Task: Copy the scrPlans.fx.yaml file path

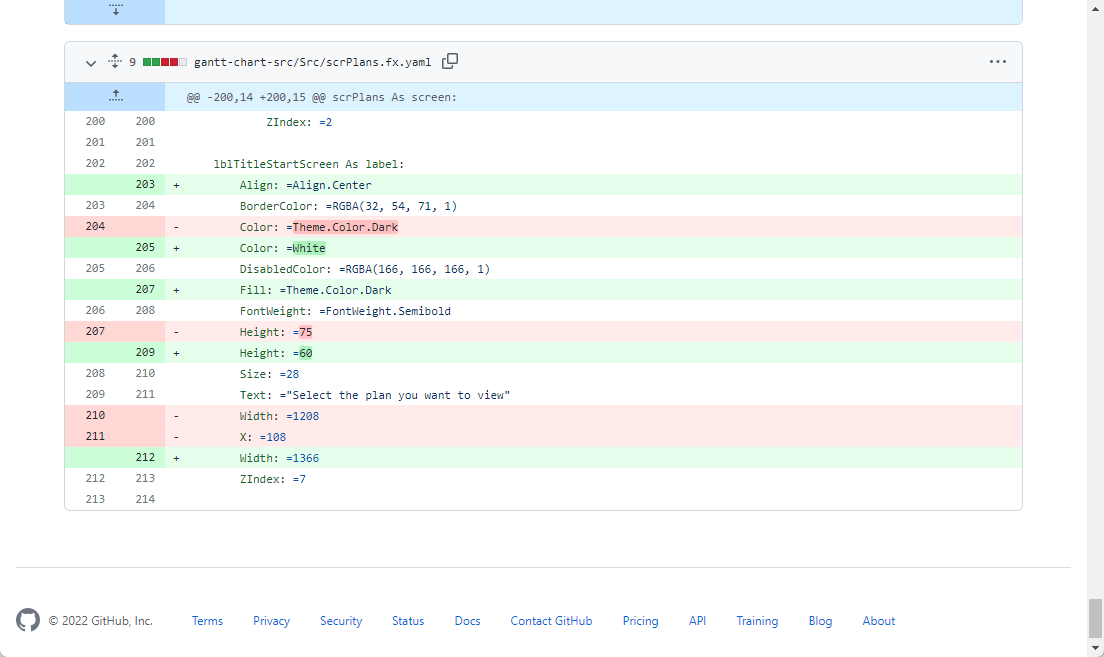Action: 450,61
